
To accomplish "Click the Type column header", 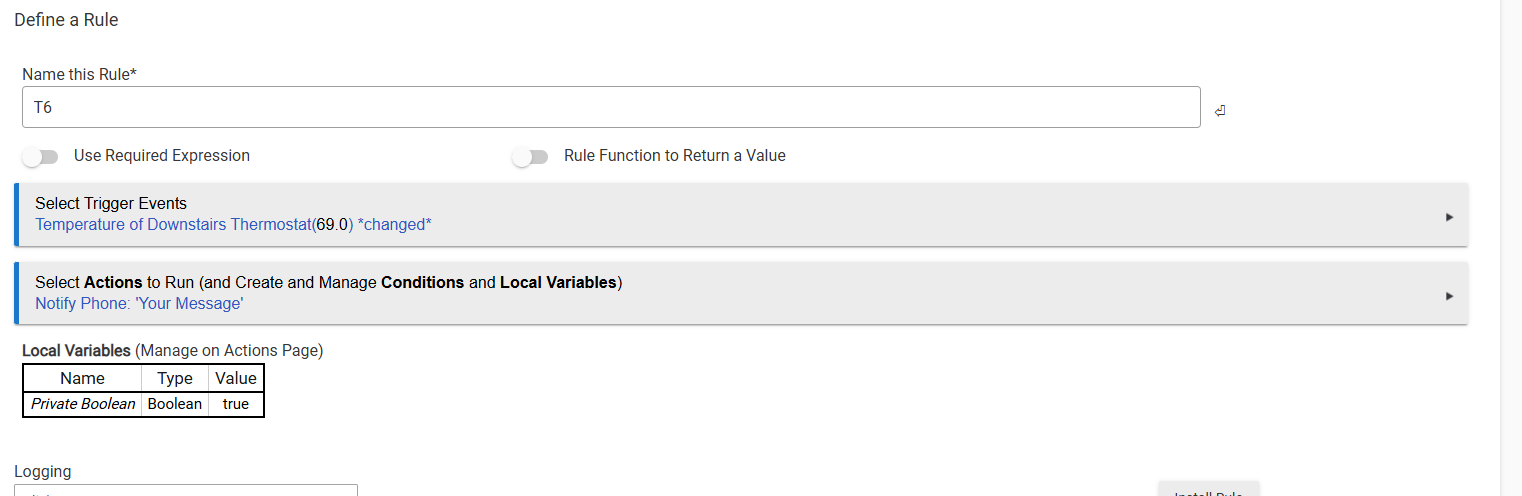I will [x=175, y=378].
